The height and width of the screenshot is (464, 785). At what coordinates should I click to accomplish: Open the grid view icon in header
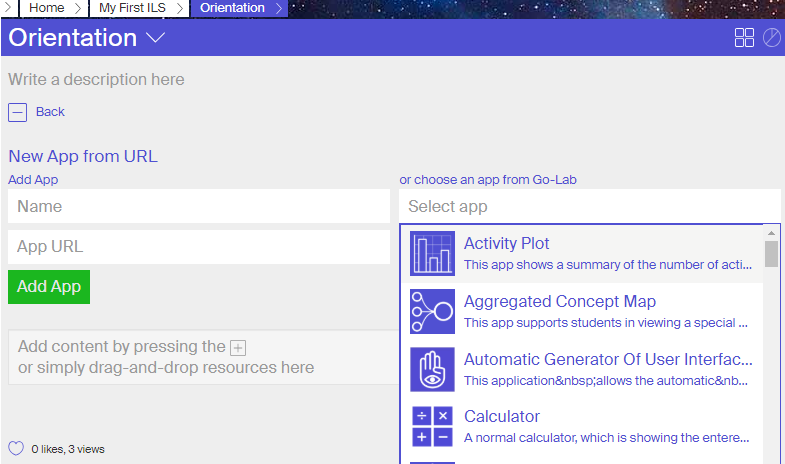[744, 38]
